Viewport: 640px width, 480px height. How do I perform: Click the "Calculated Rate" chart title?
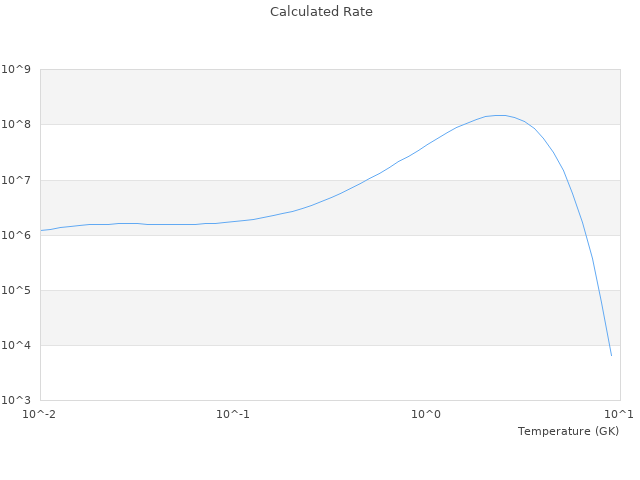[321, 12]
